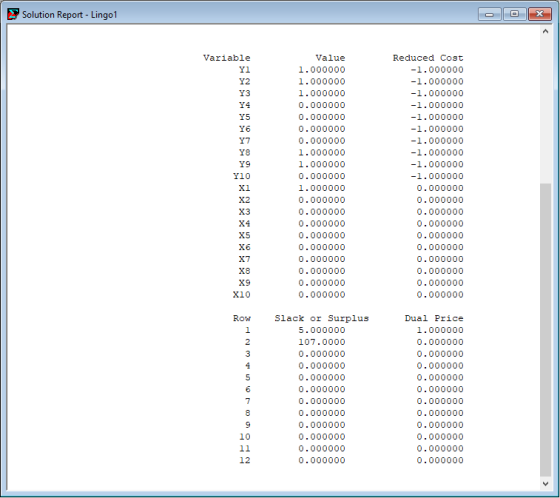Select row number 10
This screenshot has height=498, width=560.
(x=245, y=437)
